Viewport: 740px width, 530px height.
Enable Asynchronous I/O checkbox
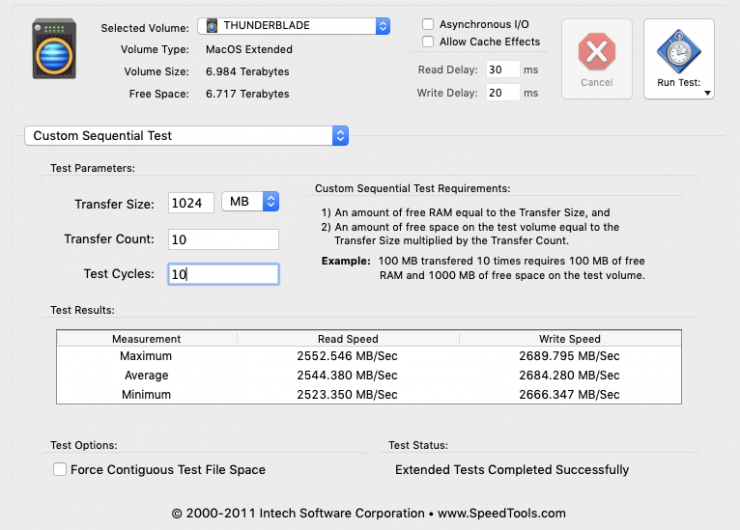pyautogui.click(x=428, y=24)
